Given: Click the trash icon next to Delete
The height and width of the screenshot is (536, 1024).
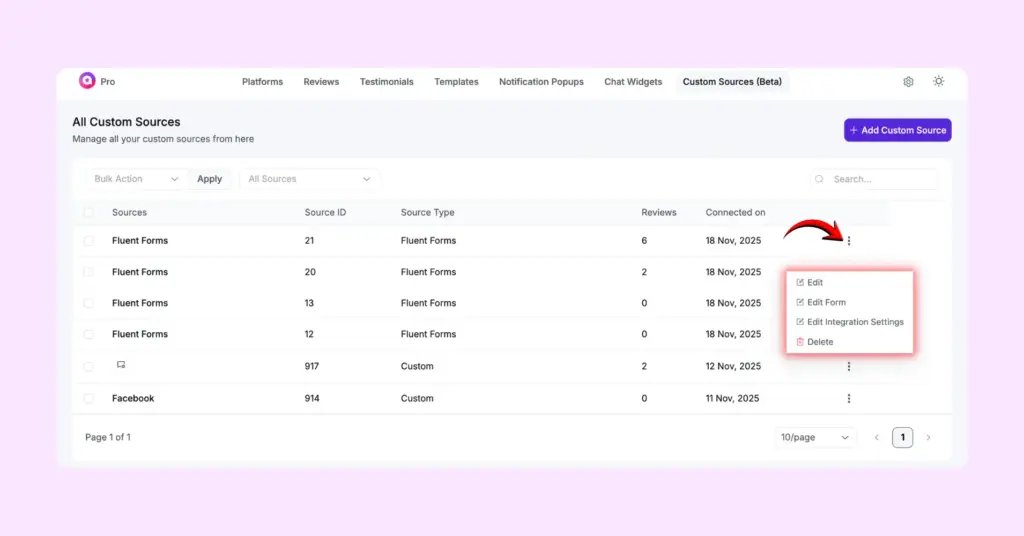Looking at the screenshot, I should (800, 341).
